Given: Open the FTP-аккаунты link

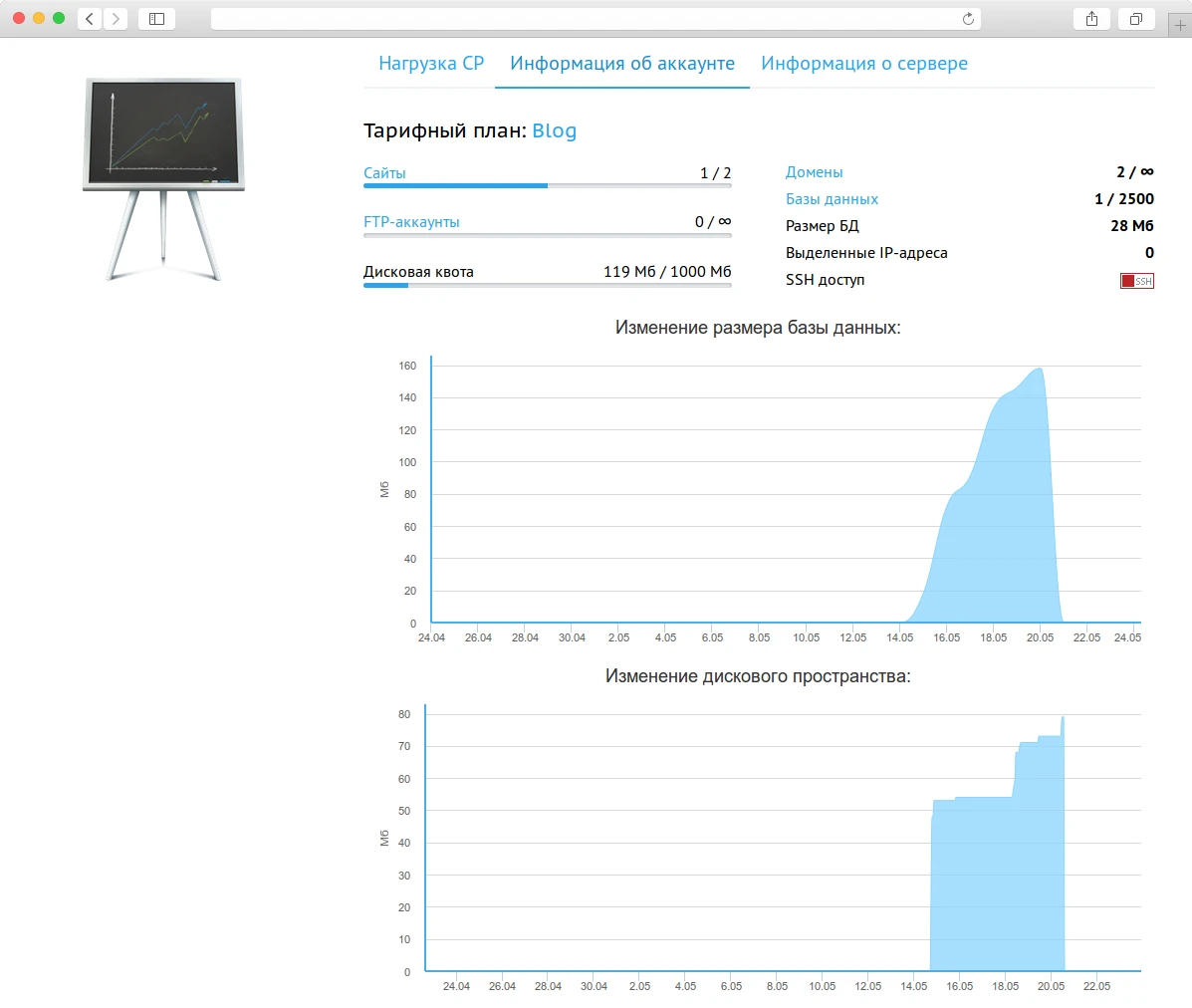Looking at the screenshot, I should [411, 222].
